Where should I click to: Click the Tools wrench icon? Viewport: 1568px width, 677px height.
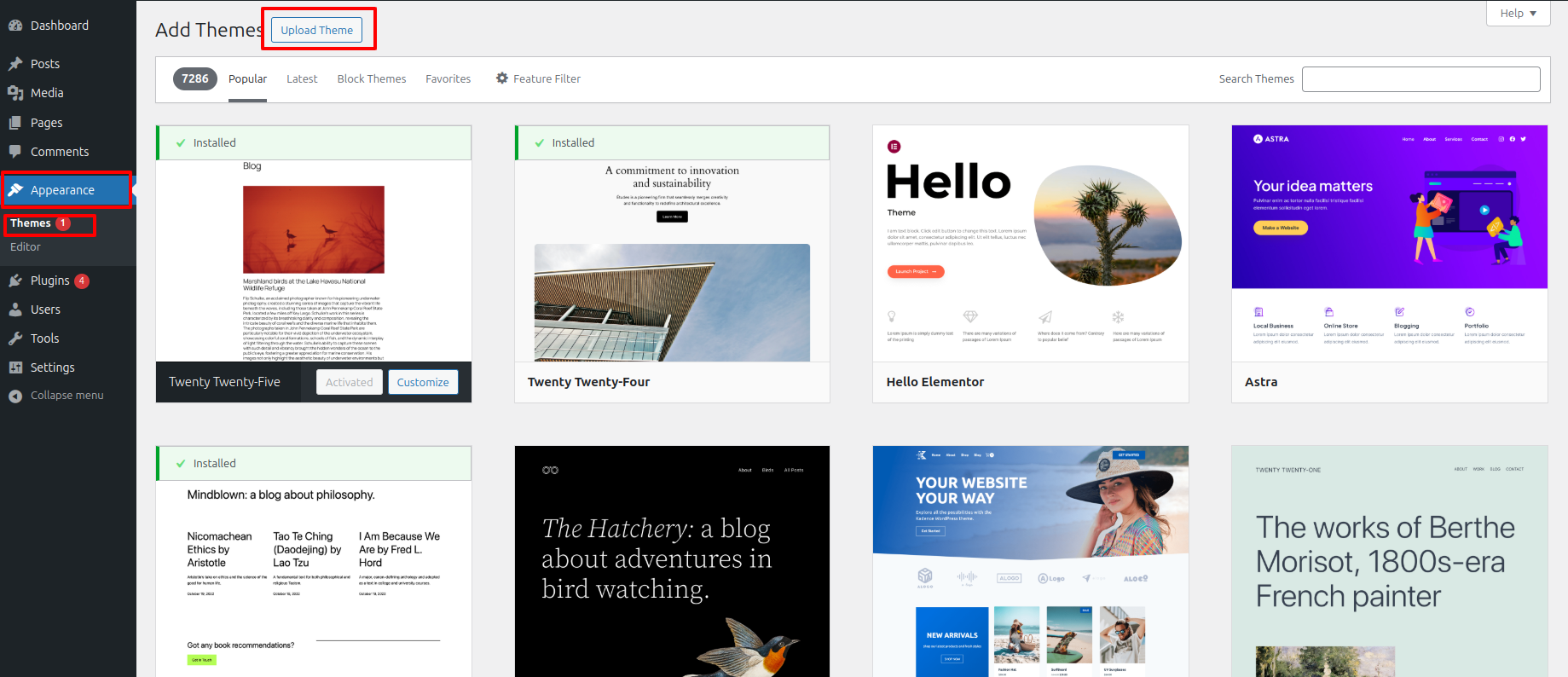click(15, 338)
